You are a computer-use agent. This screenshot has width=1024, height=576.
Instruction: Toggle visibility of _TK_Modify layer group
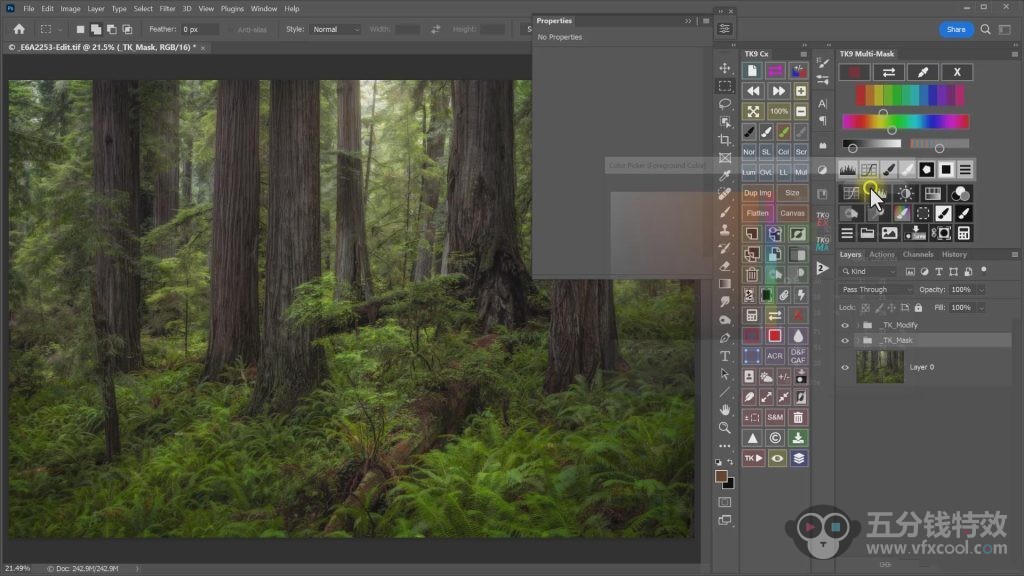coord(845,325)
